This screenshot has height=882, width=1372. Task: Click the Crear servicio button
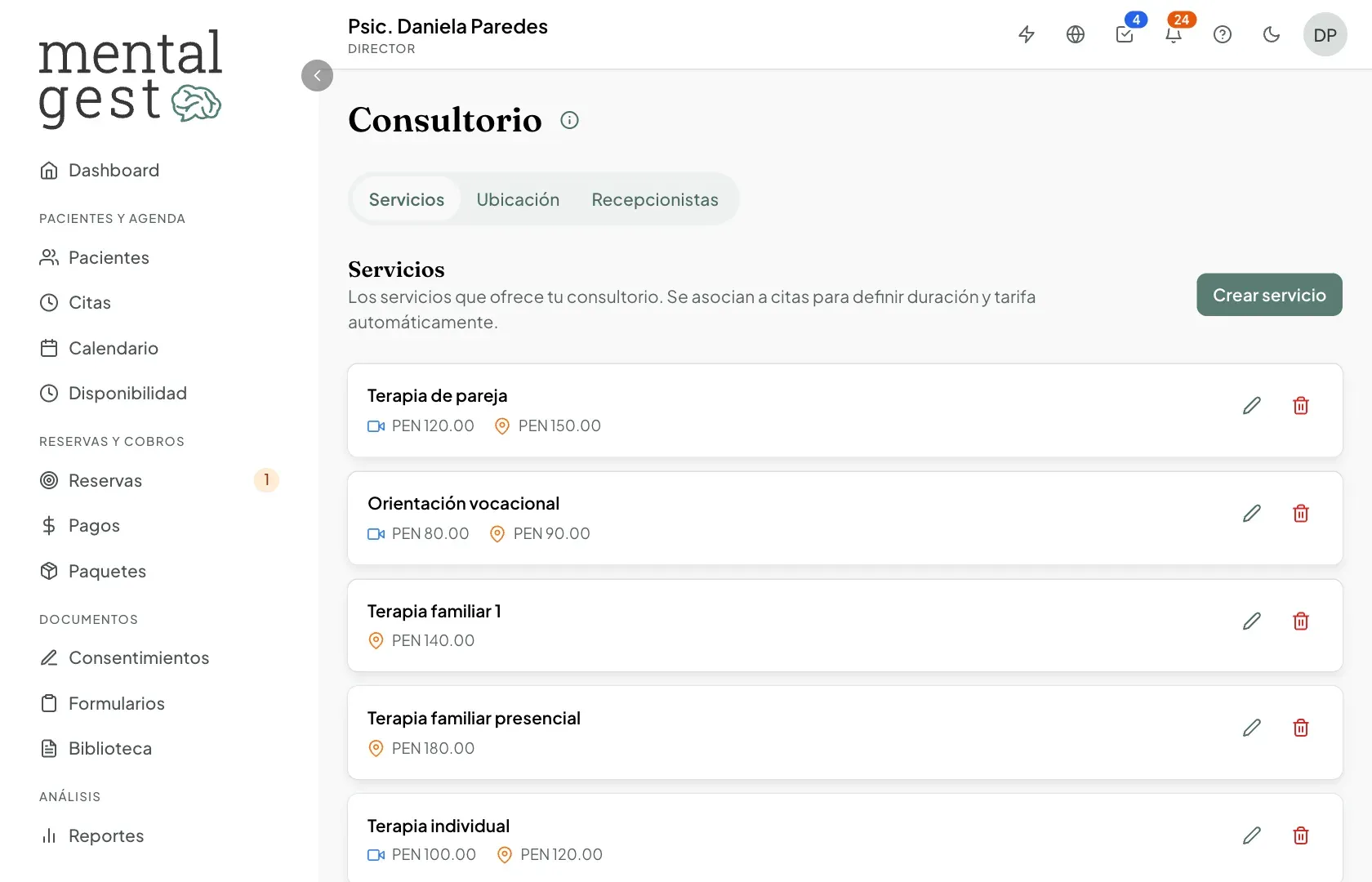[x=1269, y=295]
